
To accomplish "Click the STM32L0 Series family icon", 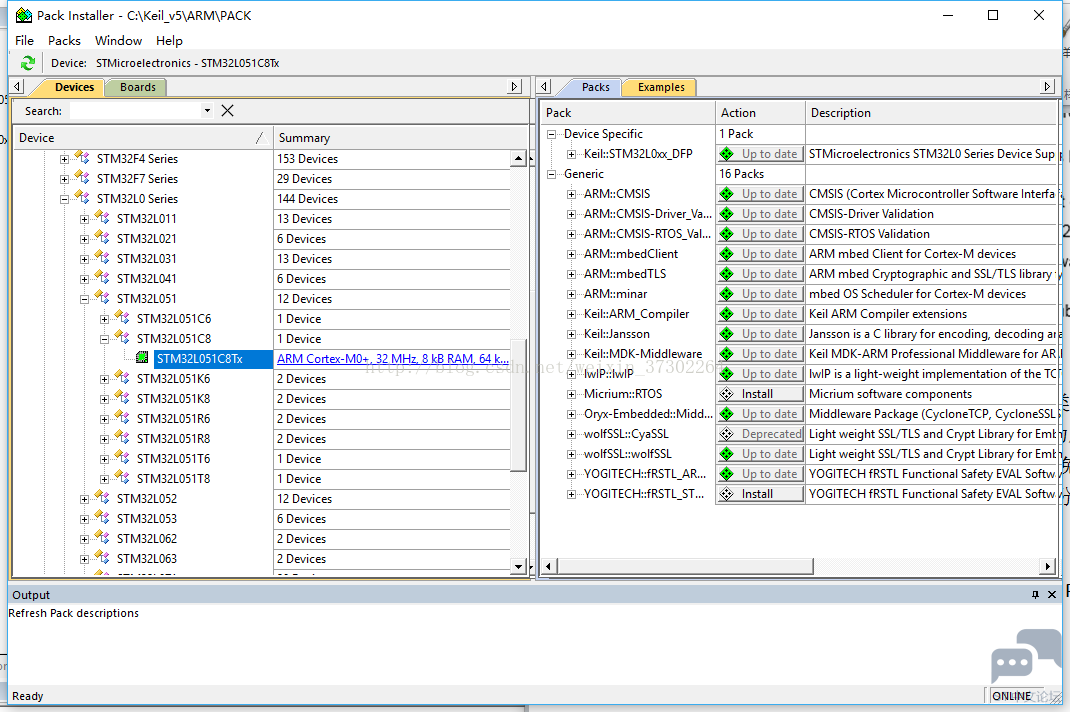I will (x=82, y=198).
